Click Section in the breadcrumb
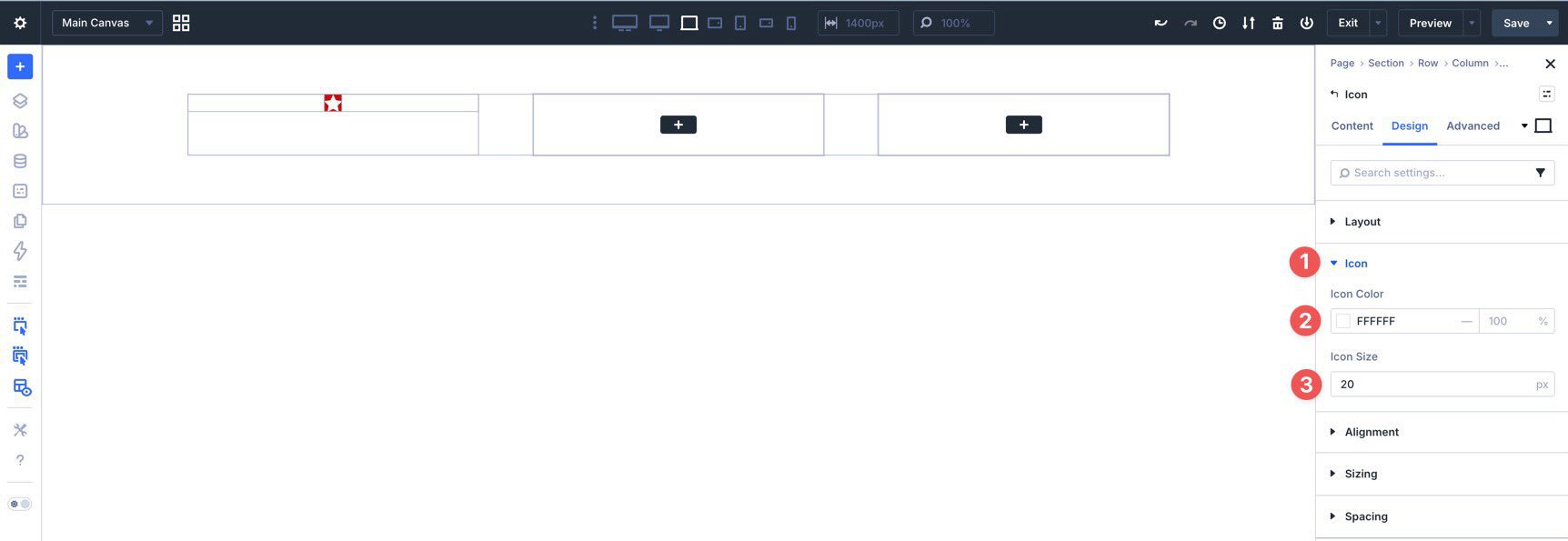Screen dimensions: 1568x541 (1385, 63)
